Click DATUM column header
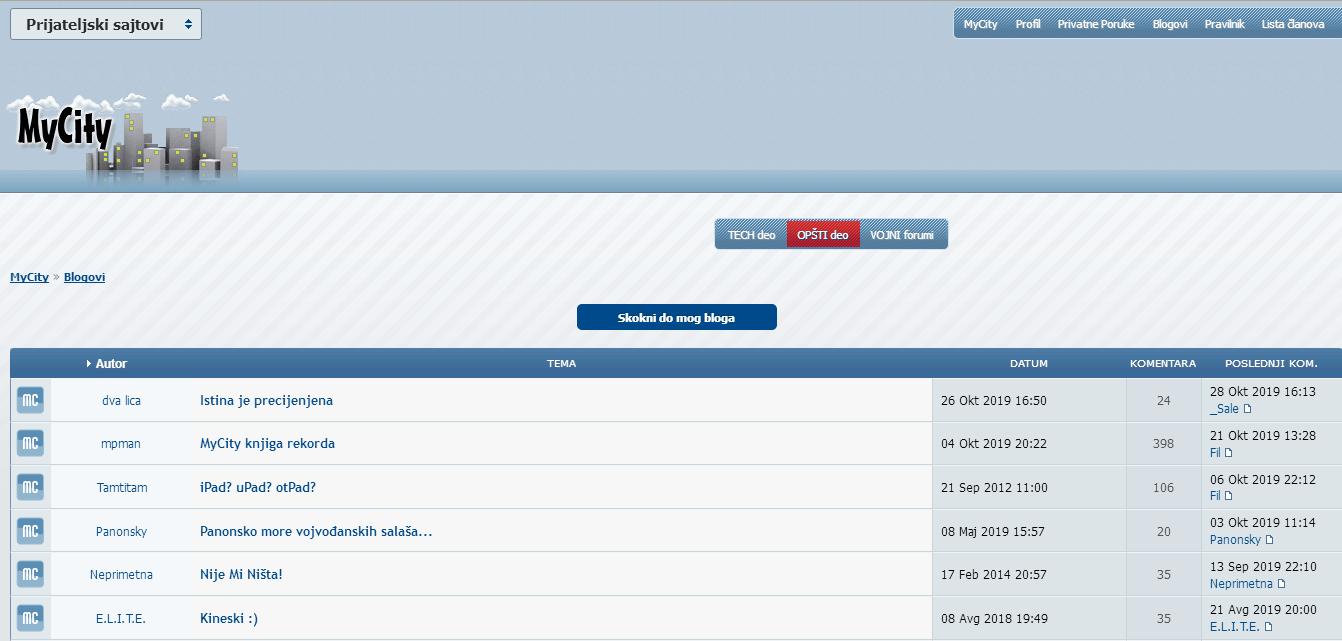This screenshot has height=641, width=1342. (x=1029, y=364)
